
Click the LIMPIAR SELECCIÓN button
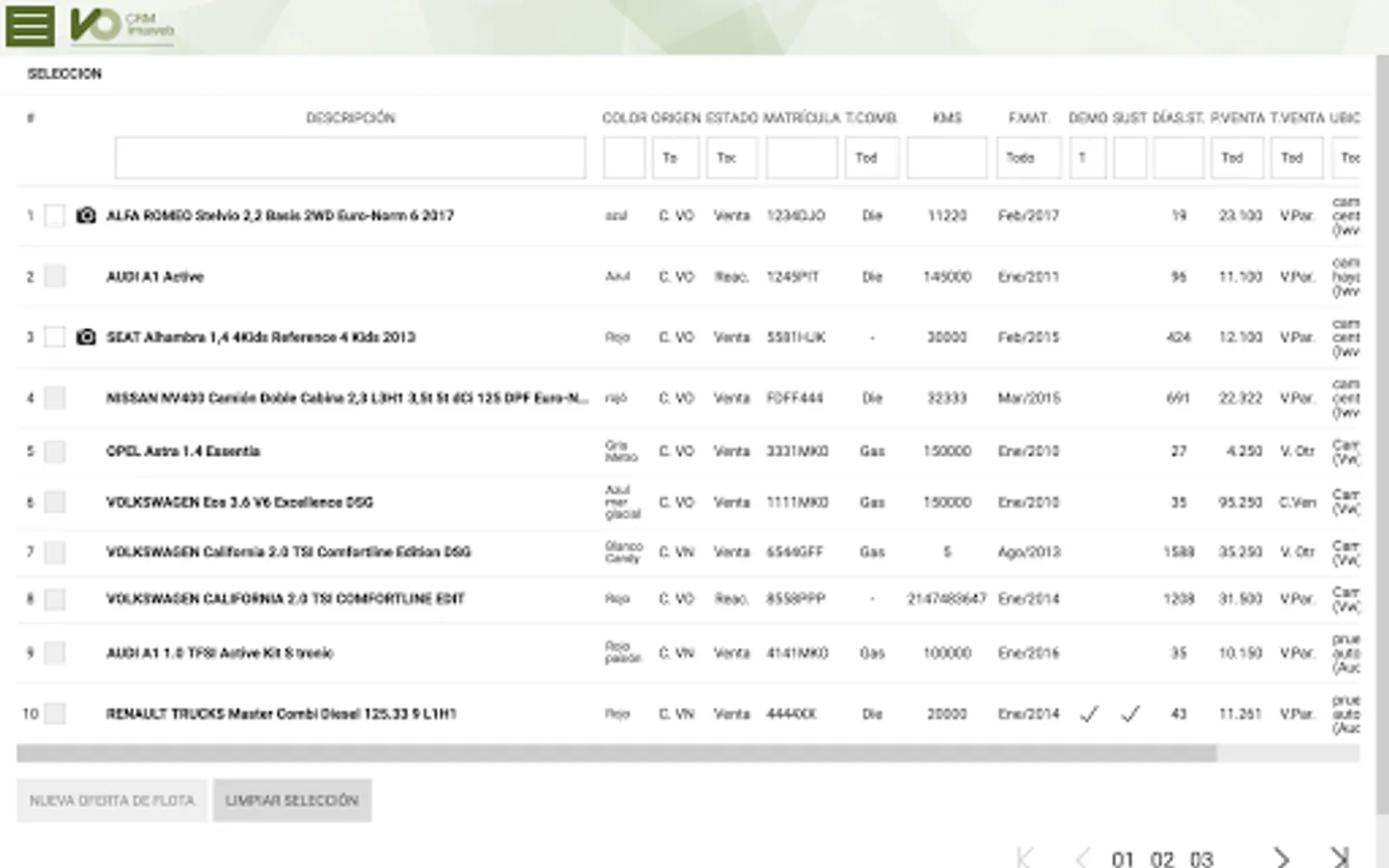pyautogui.click(x=292, y=800)
